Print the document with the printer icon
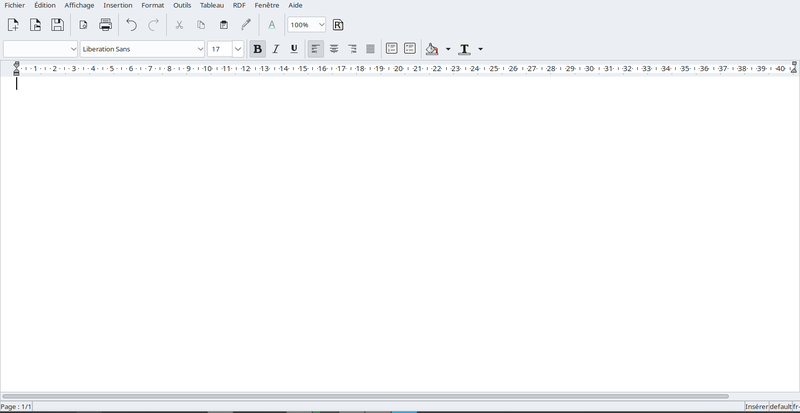The width and height of the screenshot is (800, 413). 105,25
